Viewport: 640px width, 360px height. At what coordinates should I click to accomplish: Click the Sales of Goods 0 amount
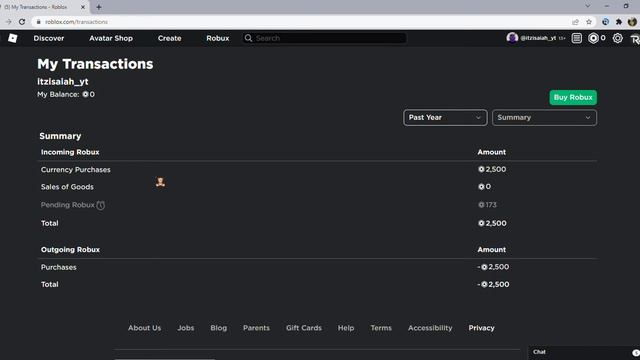coord(484,187)
